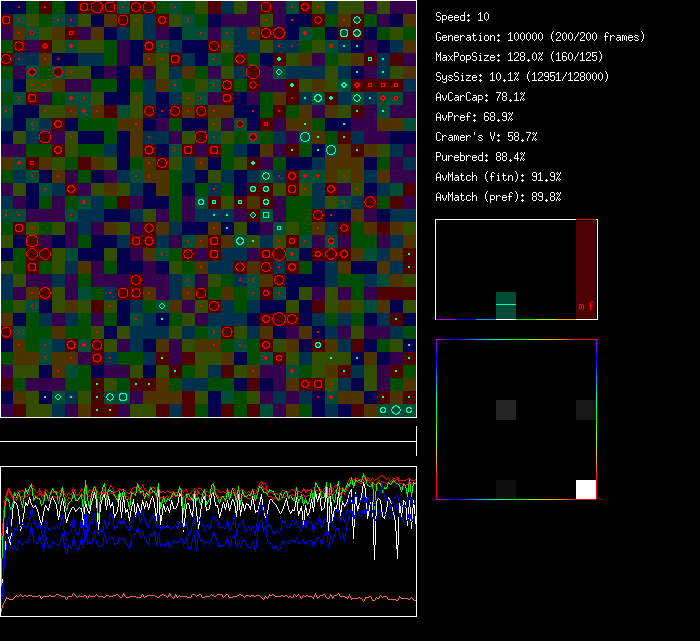
Task: Select the Generation counter text
Action: pyautogui.click(x=540, y=37)
